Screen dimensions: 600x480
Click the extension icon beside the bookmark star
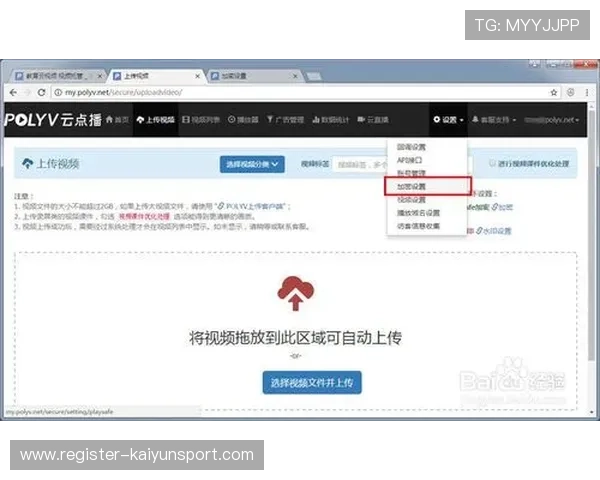tap(571, 92)
